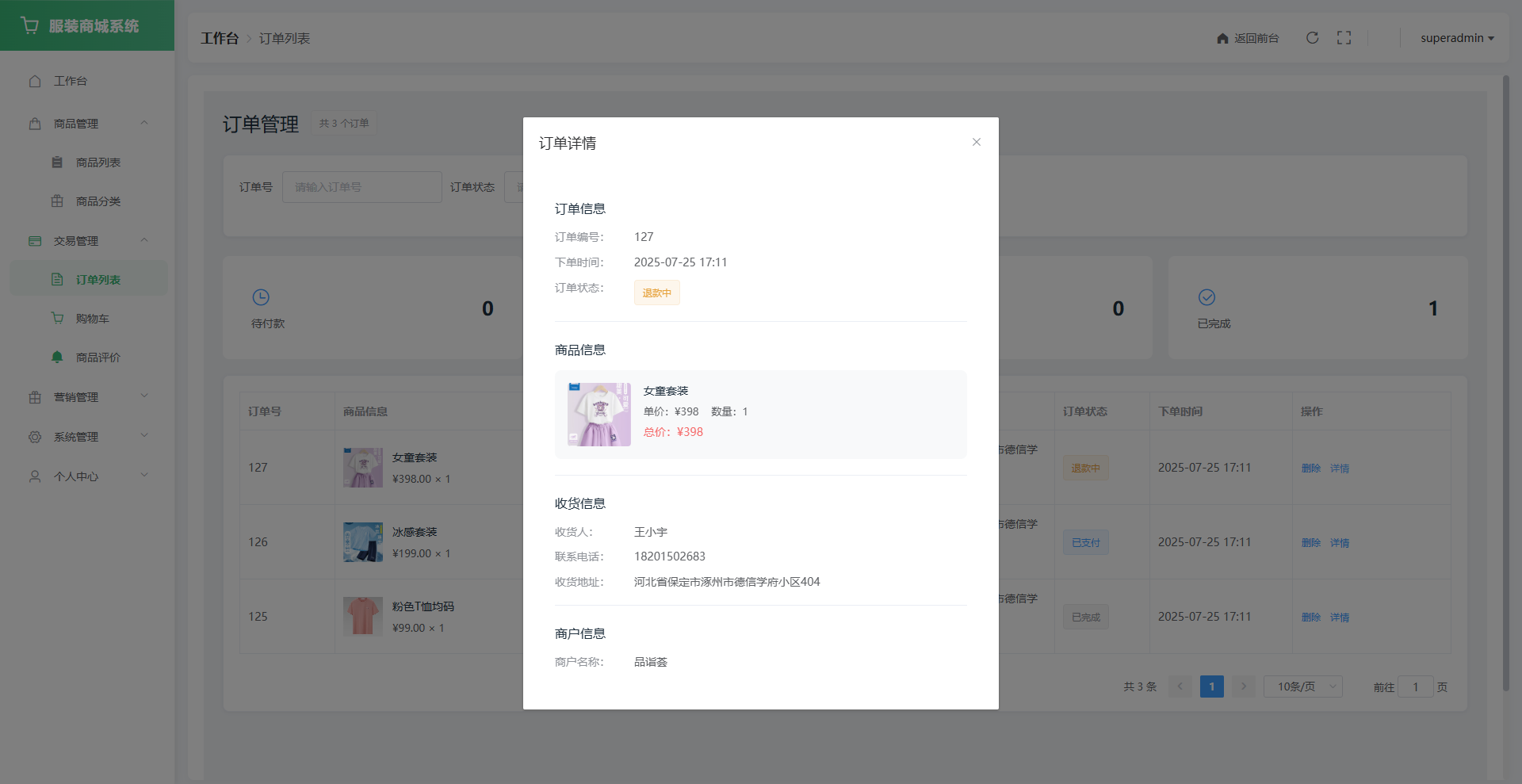The image size is (1522, 784).
Task: Close the 订单详情 dialog
Action: click(x=976, y=142)
